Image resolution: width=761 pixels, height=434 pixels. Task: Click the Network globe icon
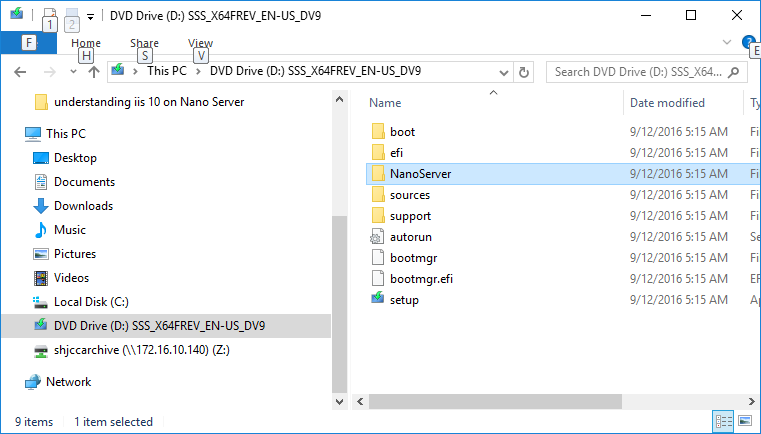(33, 382)
